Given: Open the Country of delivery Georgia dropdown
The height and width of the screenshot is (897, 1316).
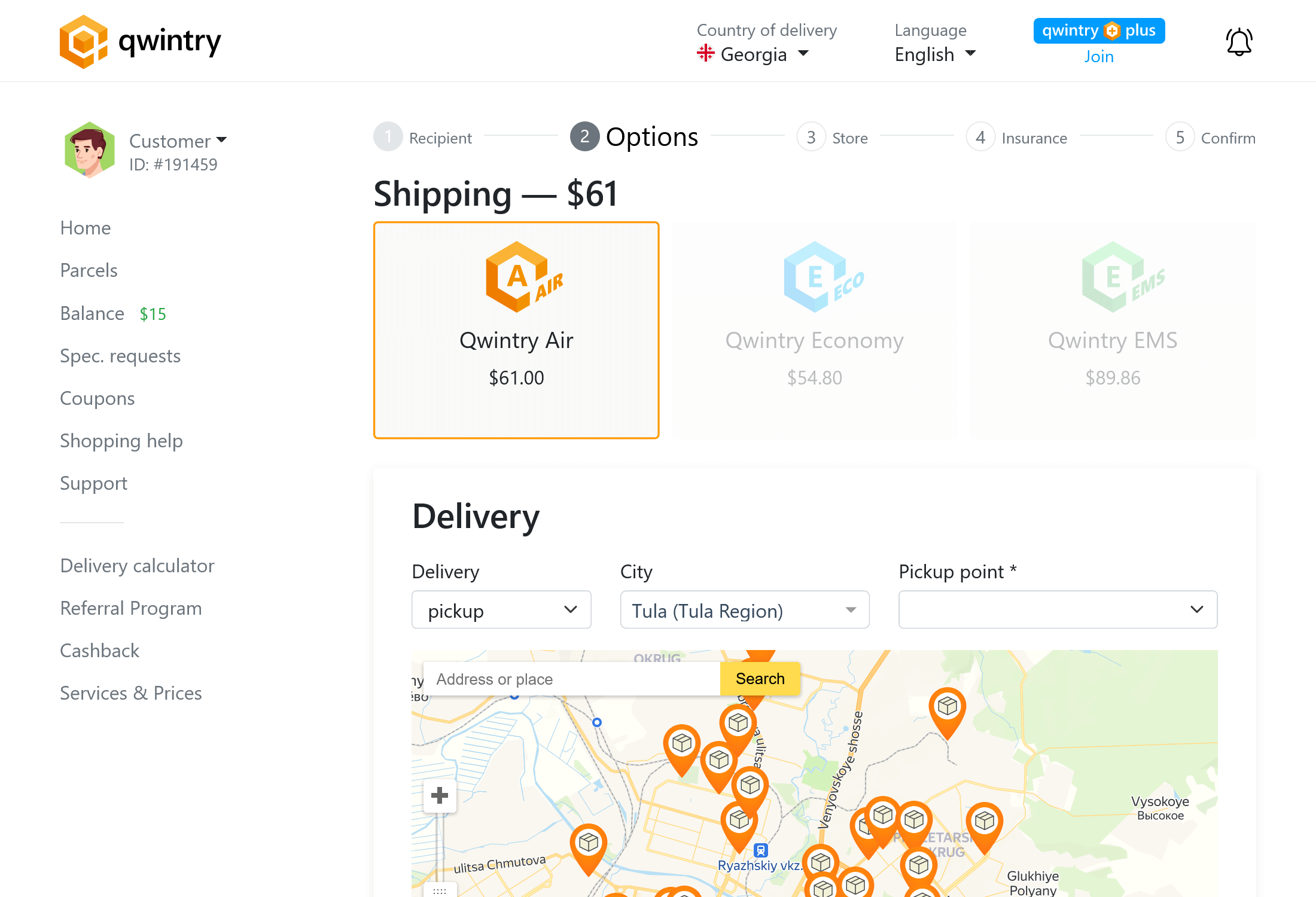Looking at the screenshot, I should click(753, 54).
